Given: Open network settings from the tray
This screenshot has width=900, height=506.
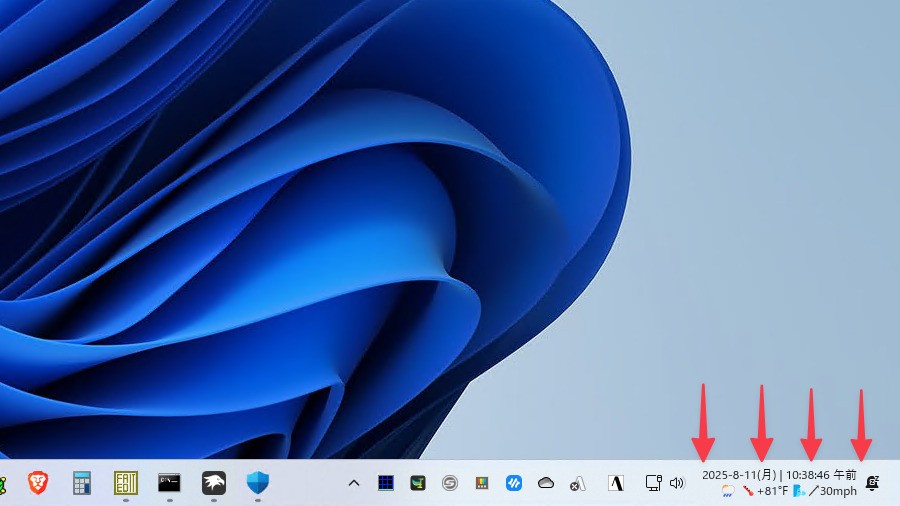Looking at the screenshot, I should point(653,483).
